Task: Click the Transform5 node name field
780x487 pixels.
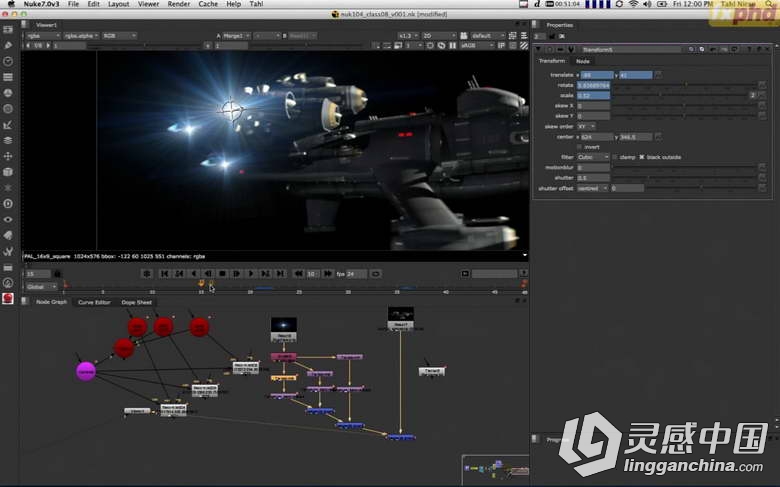Action: (630, 50)
